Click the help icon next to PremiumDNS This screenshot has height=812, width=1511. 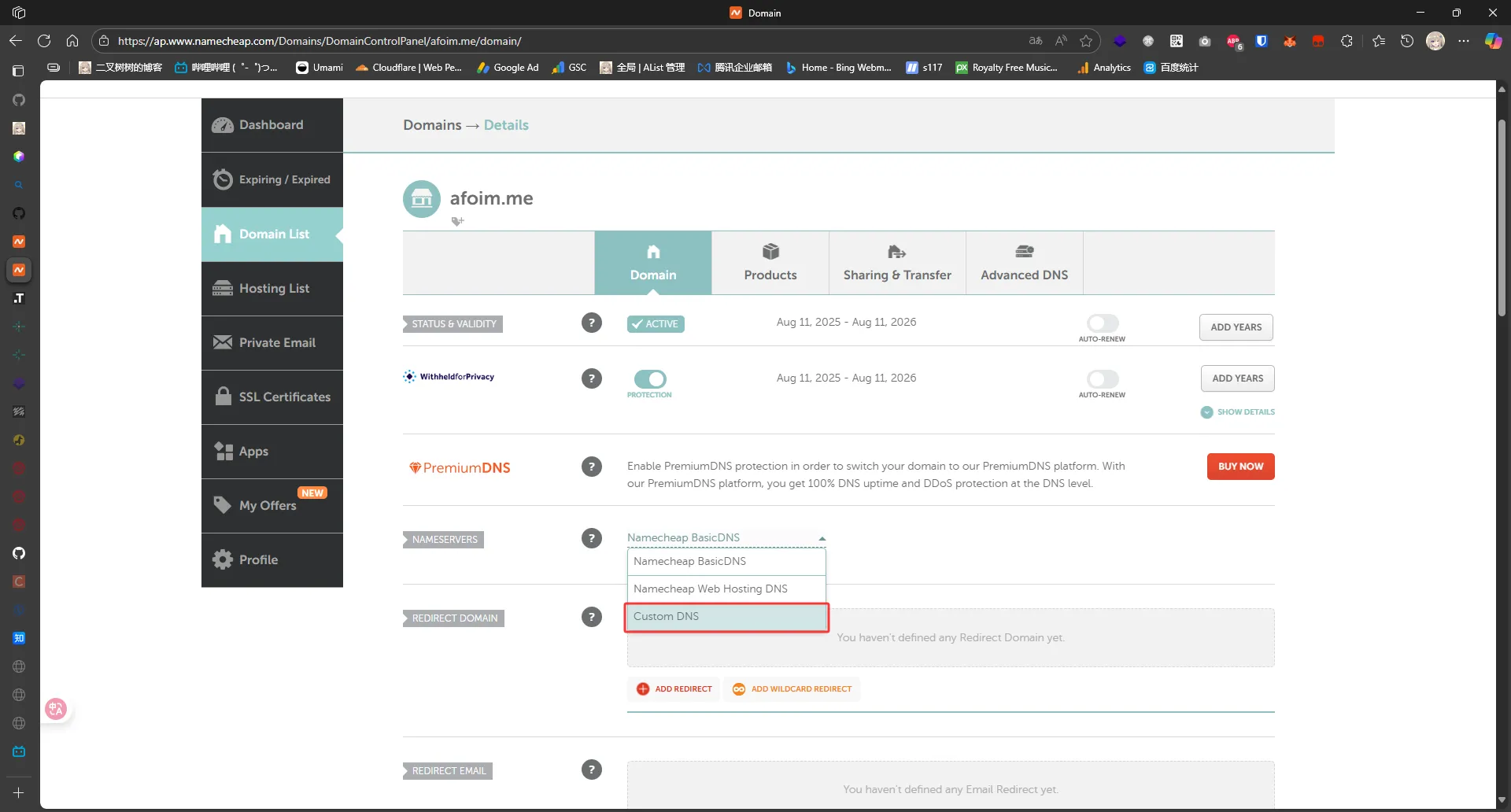click(592, 467)
